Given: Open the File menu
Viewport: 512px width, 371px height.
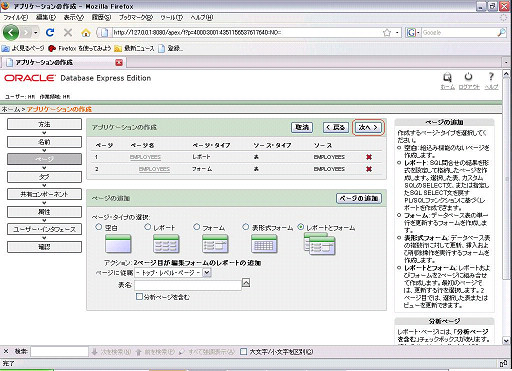Looking at the screenshot, I should [16, 17].
